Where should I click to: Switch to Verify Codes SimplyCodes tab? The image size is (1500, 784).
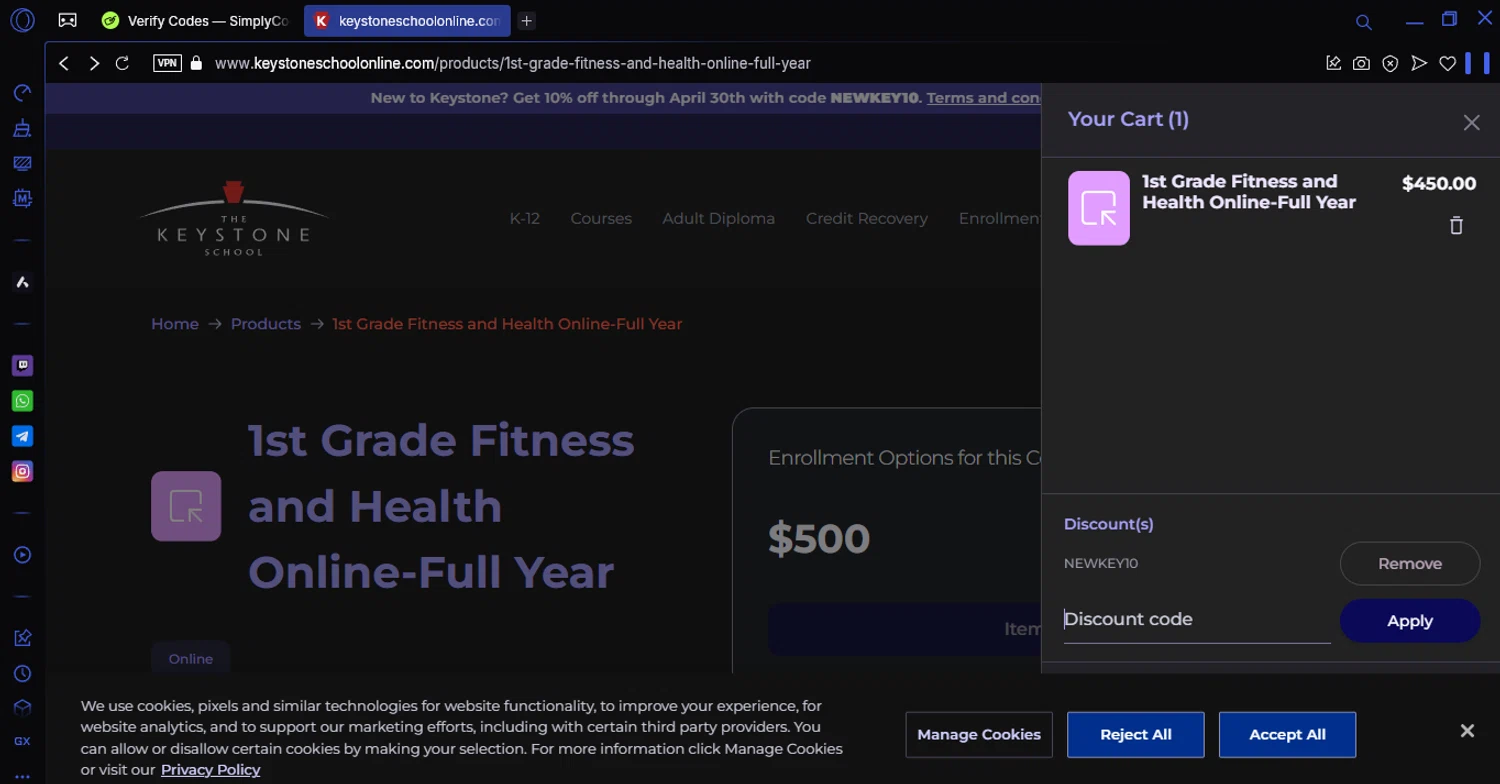[196, 20]
